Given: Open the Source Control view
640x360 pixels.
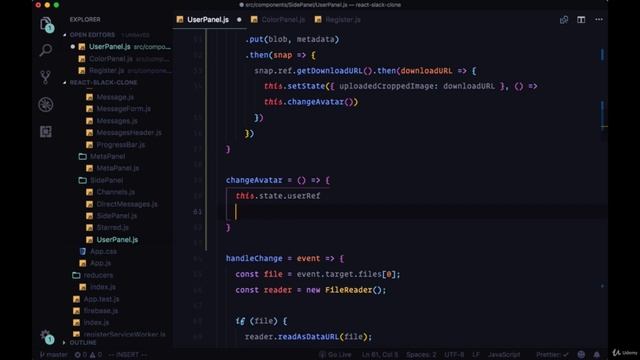Looking at the screenshot, I should pos(46,77).
